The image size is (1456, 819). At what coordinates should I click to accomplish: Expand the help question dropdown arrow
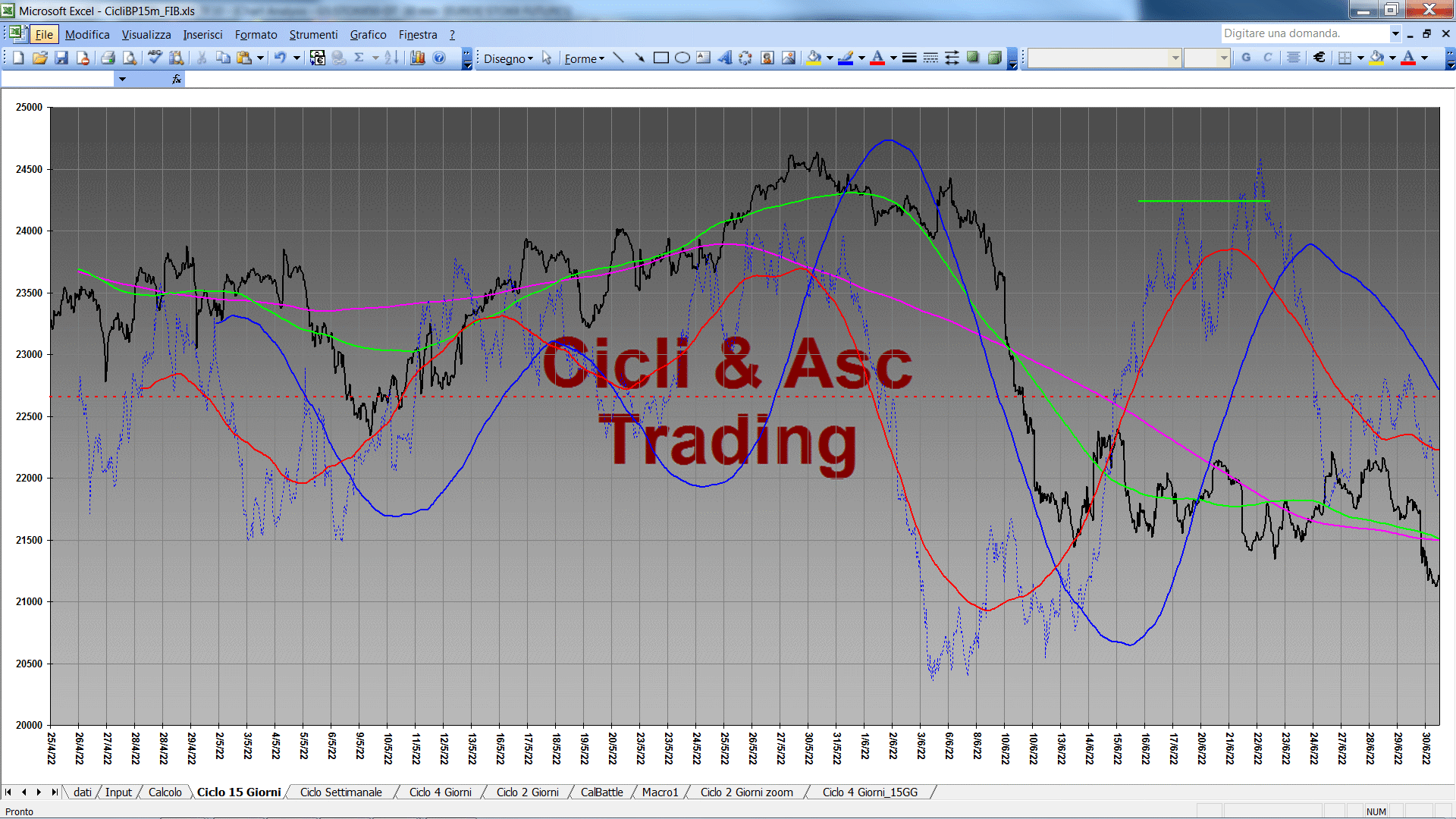click(x=1395, y=33)
